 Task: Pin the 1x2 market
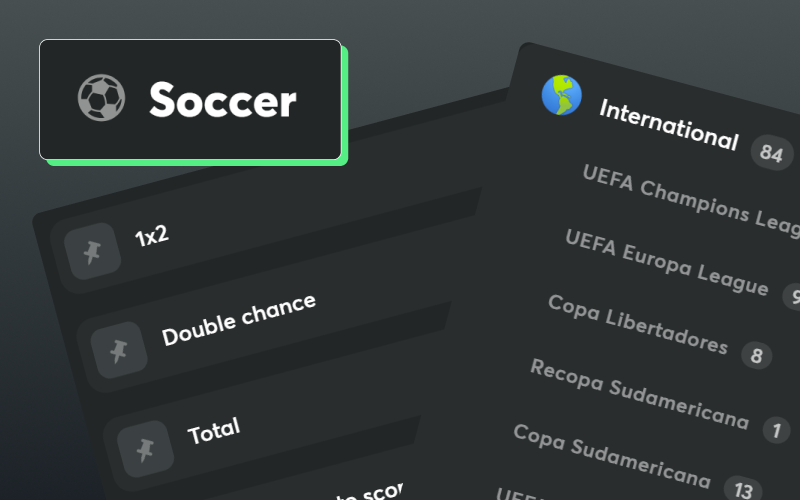coord(92,251)
